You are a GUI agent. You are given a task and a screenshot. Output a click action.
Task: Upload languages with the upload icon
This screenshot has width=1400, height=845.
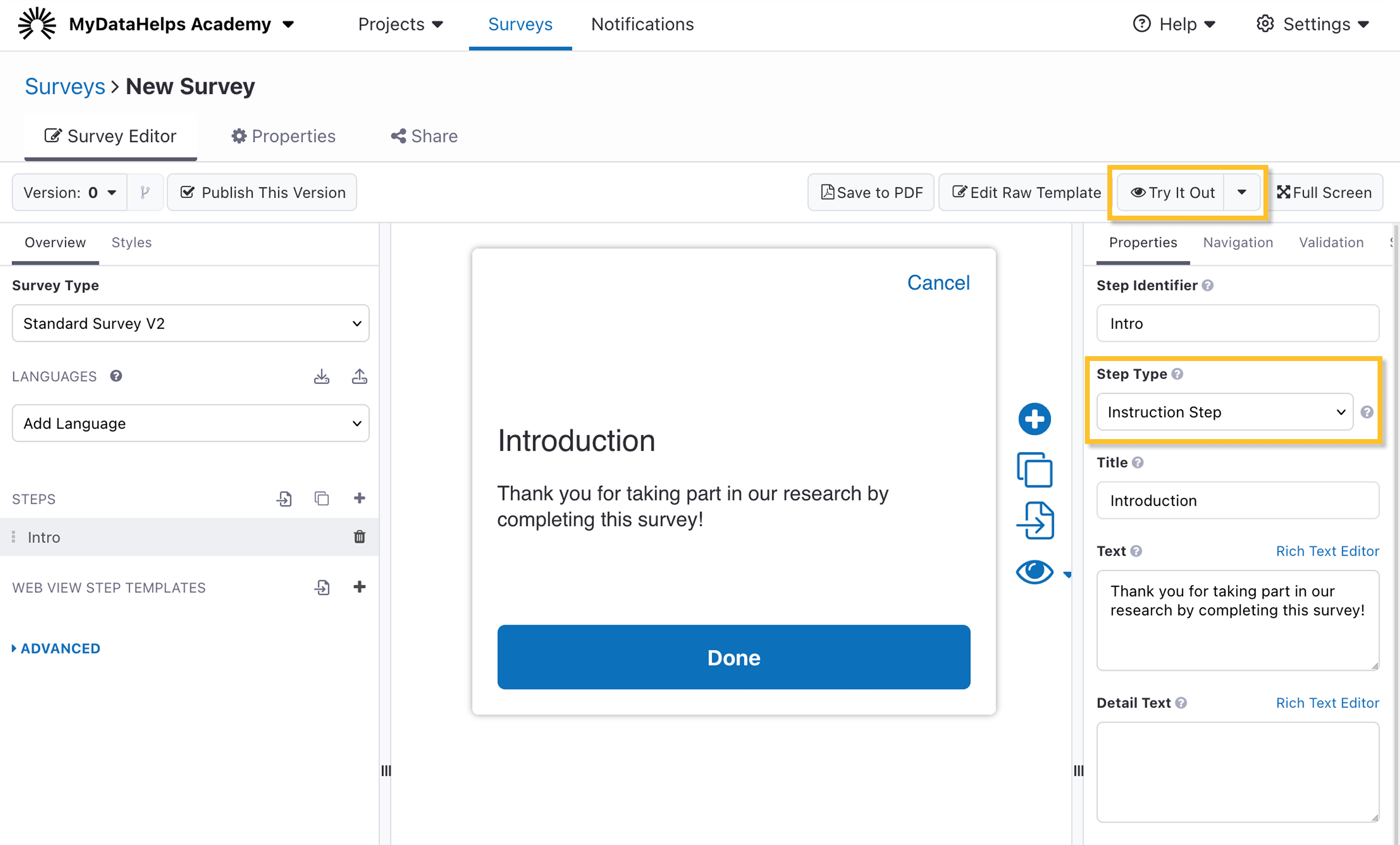[x=359, y=376]
